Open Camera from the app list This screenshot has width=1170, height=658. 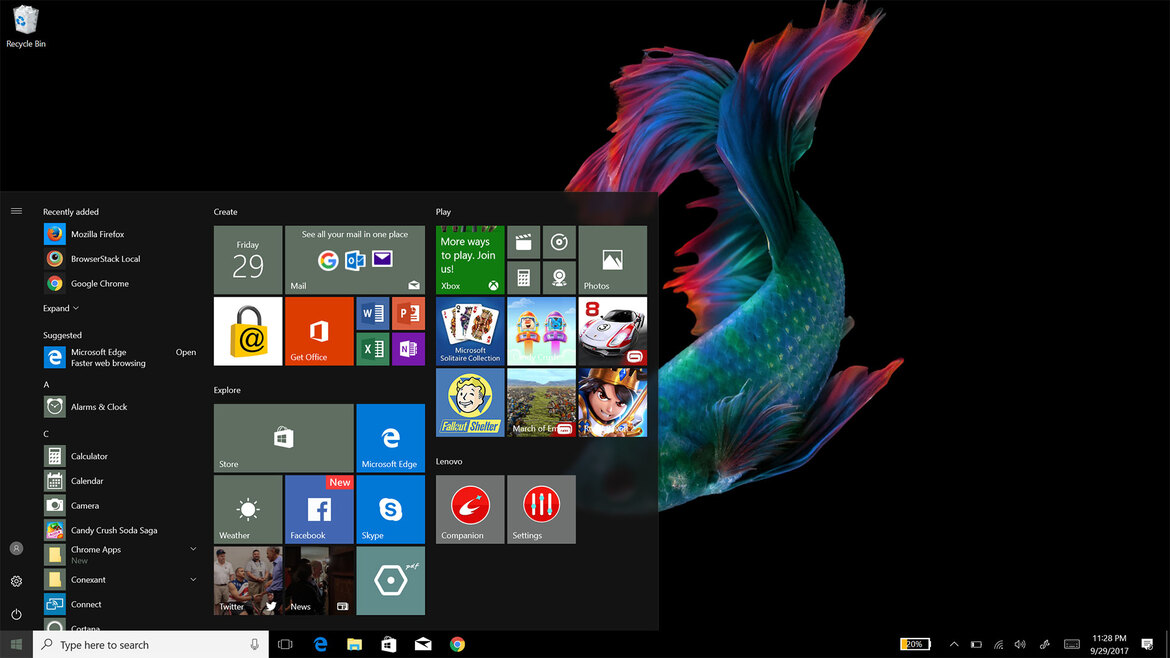click(119, 505)
